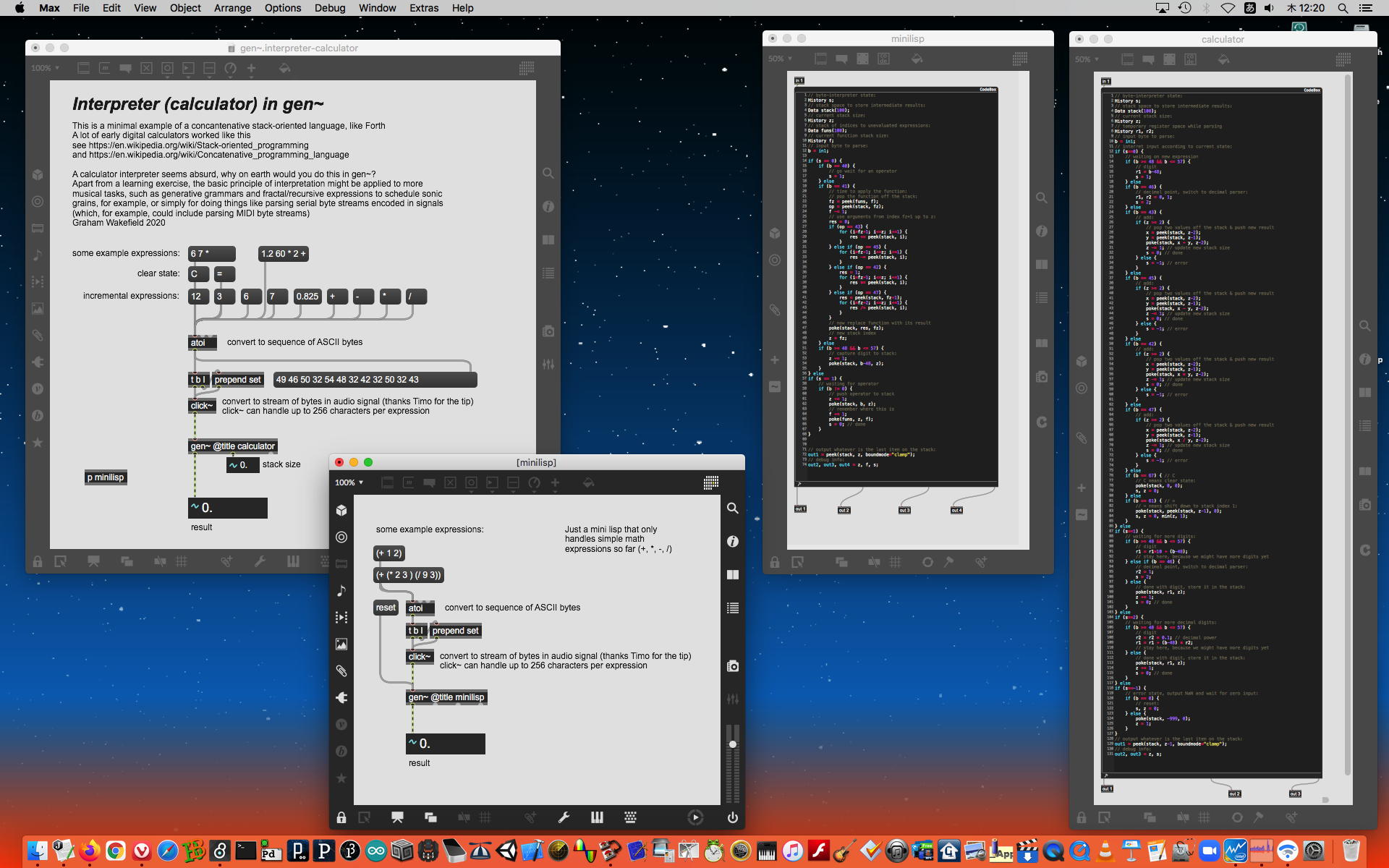Open 100% zoom dropdown in minilisp window
This screenshot has width=1389, height=868.
[349, 482]
